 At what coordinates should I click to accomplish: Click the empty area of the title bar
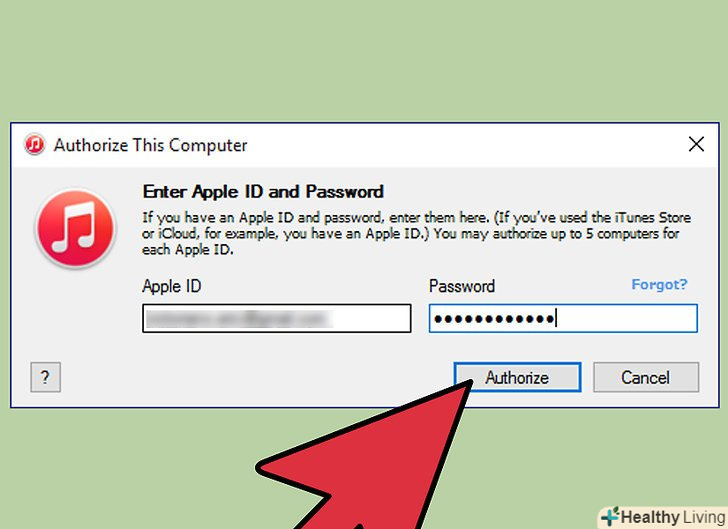click(x=464, y=145)
